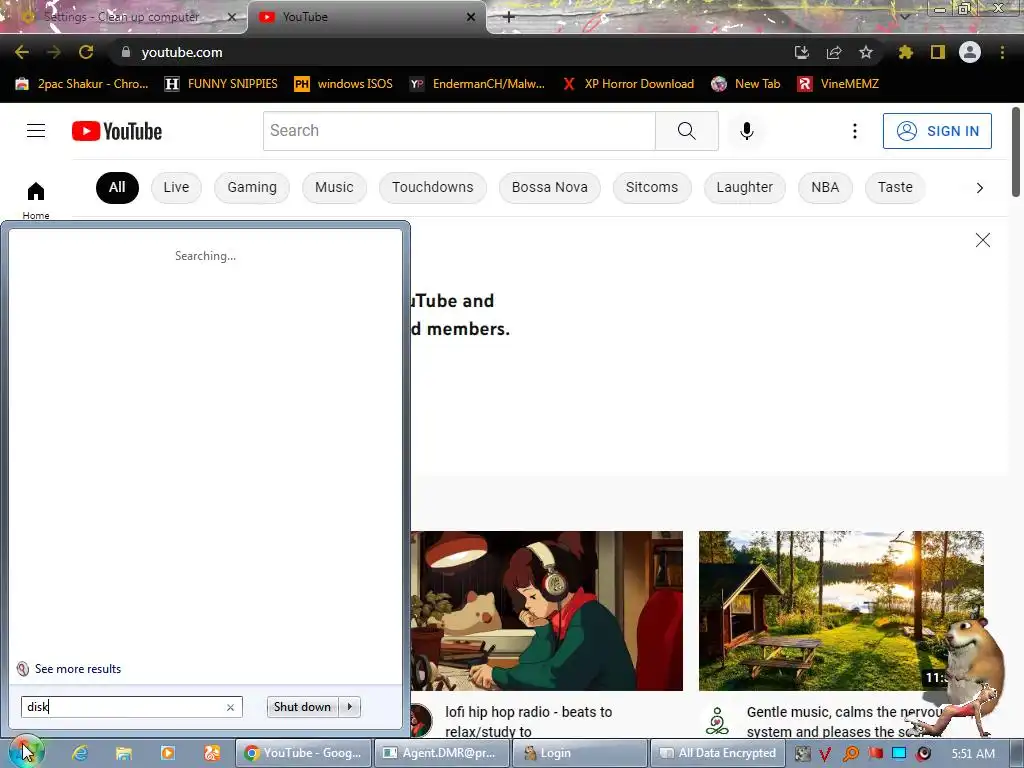Click the 5:51 AM clock
This screenshot has width=1024, height=768.
tap(973, 754)
